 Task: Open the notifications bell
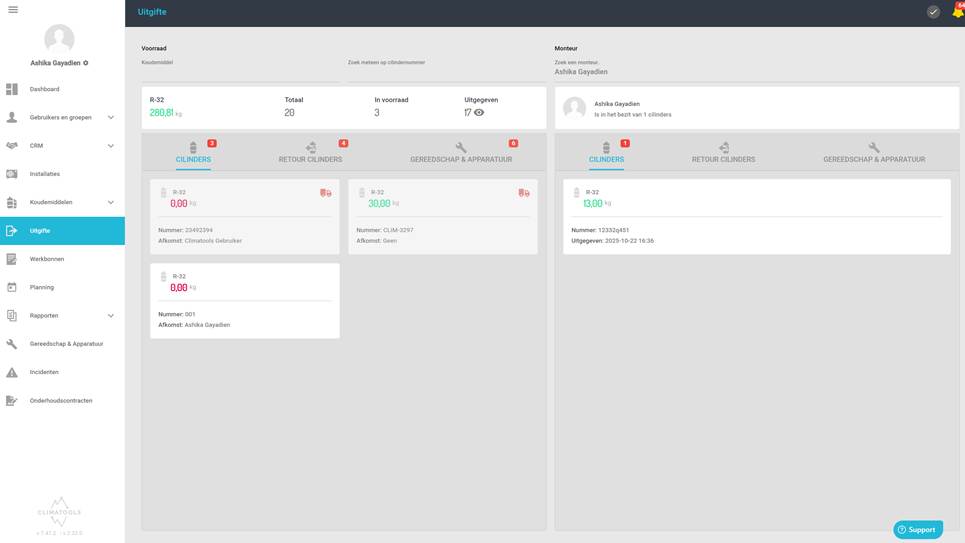pyautogui.click(x=958, y=11)
